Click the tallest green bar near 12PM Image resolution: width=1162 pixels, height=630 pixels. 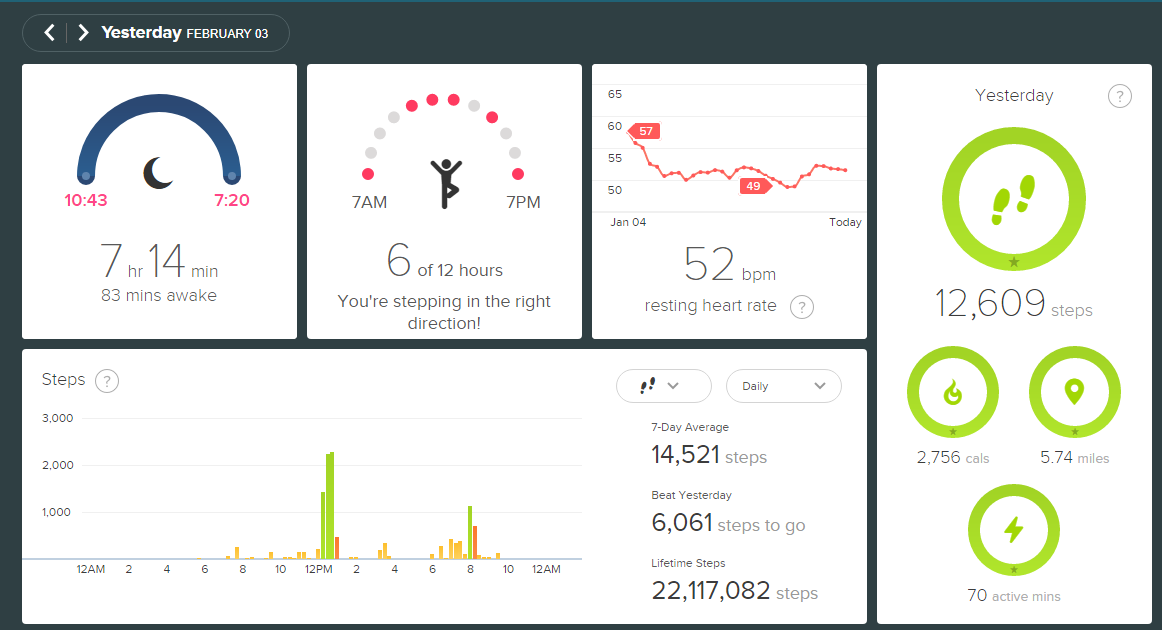pyautogui.click(x=330, y=505)
